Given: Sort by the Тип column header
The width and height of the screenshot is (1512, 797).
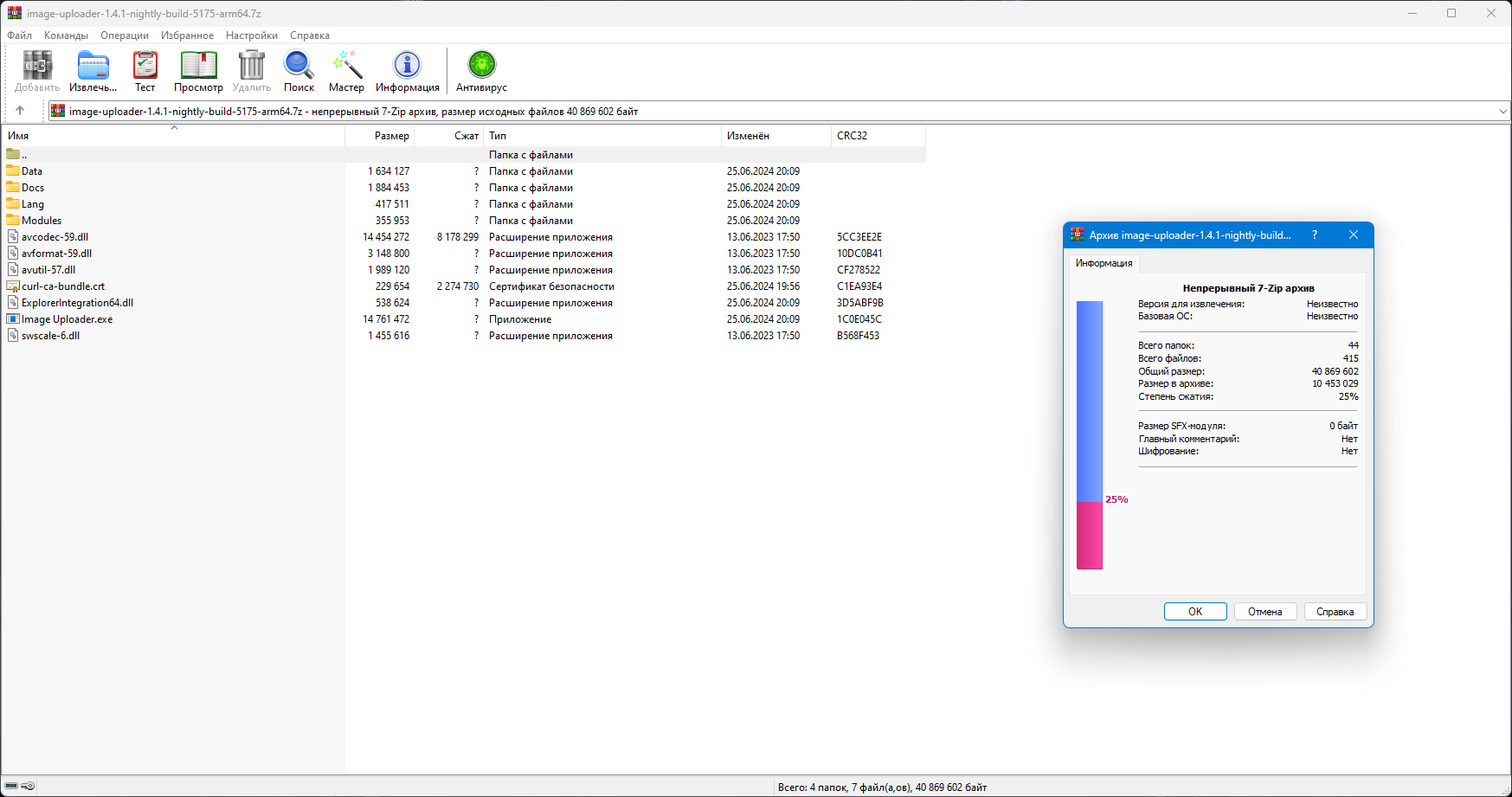Looking at the screenshot, I should (602, 135).
